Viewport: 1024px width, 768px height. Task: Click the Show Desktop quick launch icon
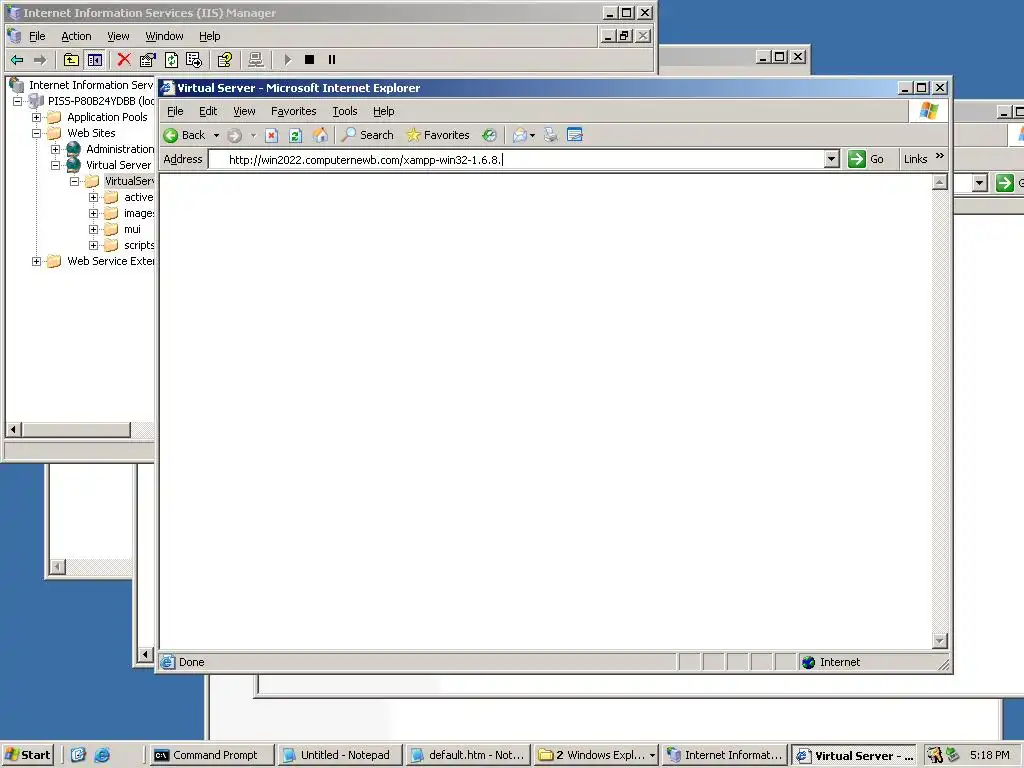[78, 755]
